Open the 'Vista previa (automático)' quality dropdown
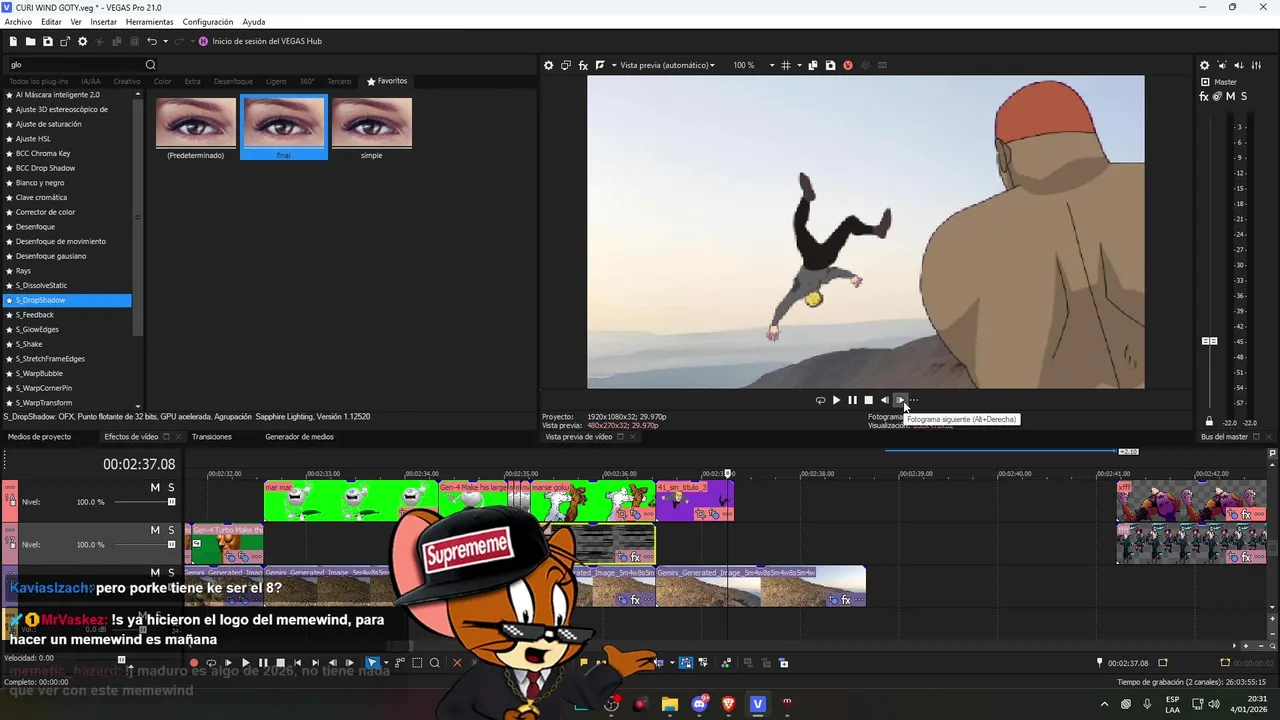 pos(667,65)
